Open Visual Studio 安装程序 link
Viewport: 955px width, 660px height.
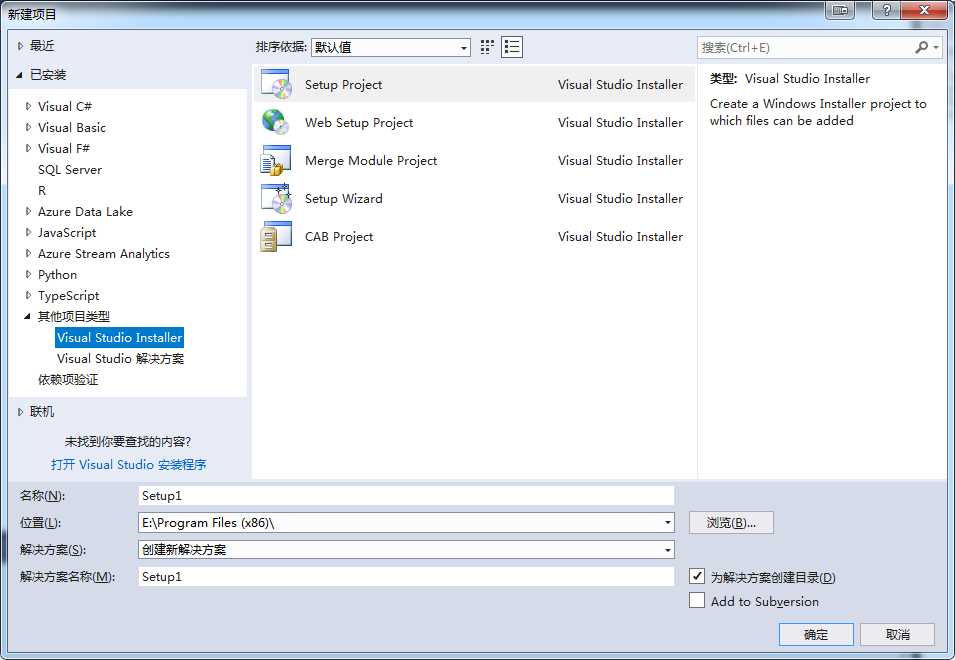(129, 465)
